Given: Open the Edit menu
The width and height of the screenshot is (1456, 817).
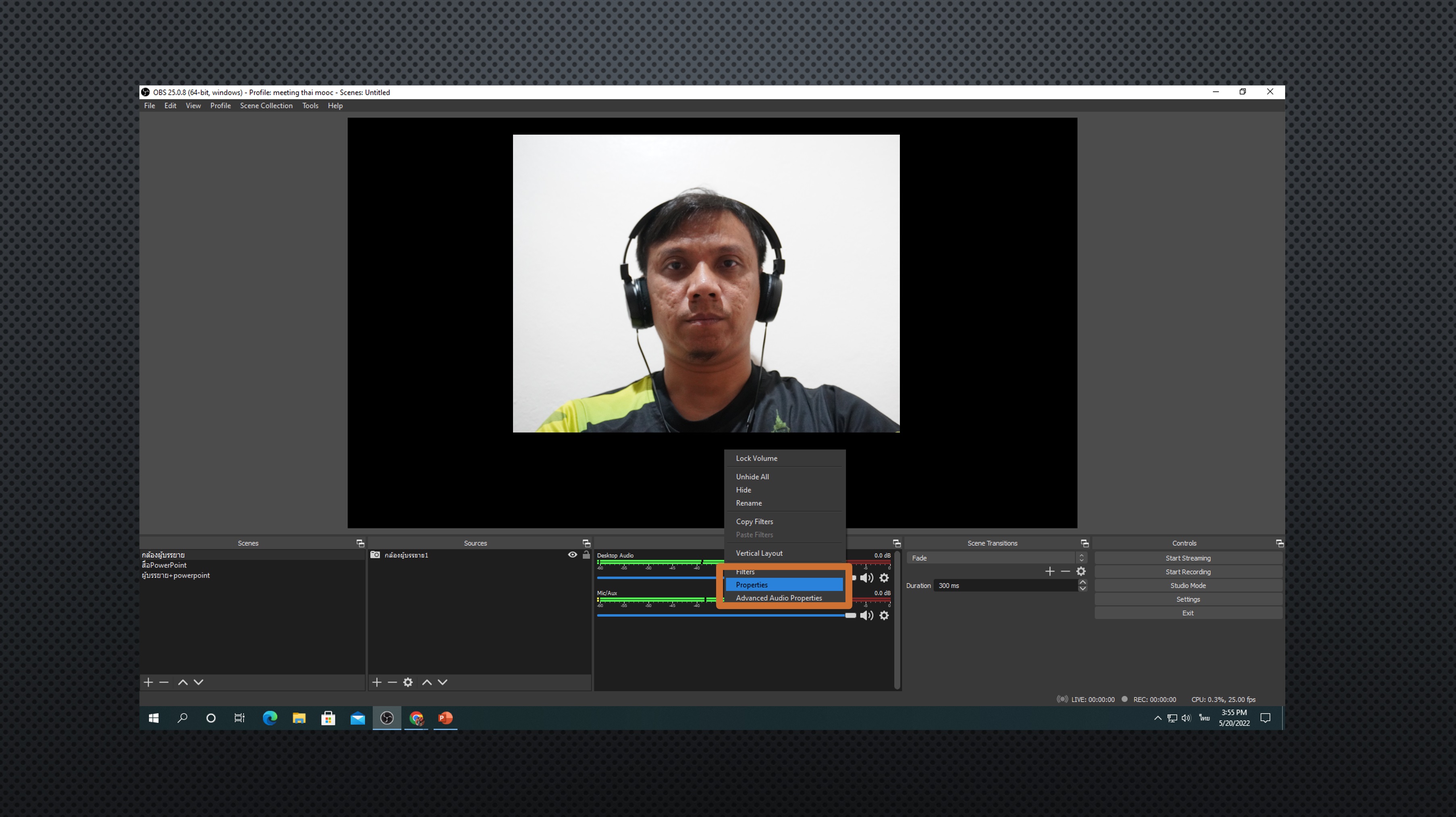Looking at the screenshot, I should (170, 106).
